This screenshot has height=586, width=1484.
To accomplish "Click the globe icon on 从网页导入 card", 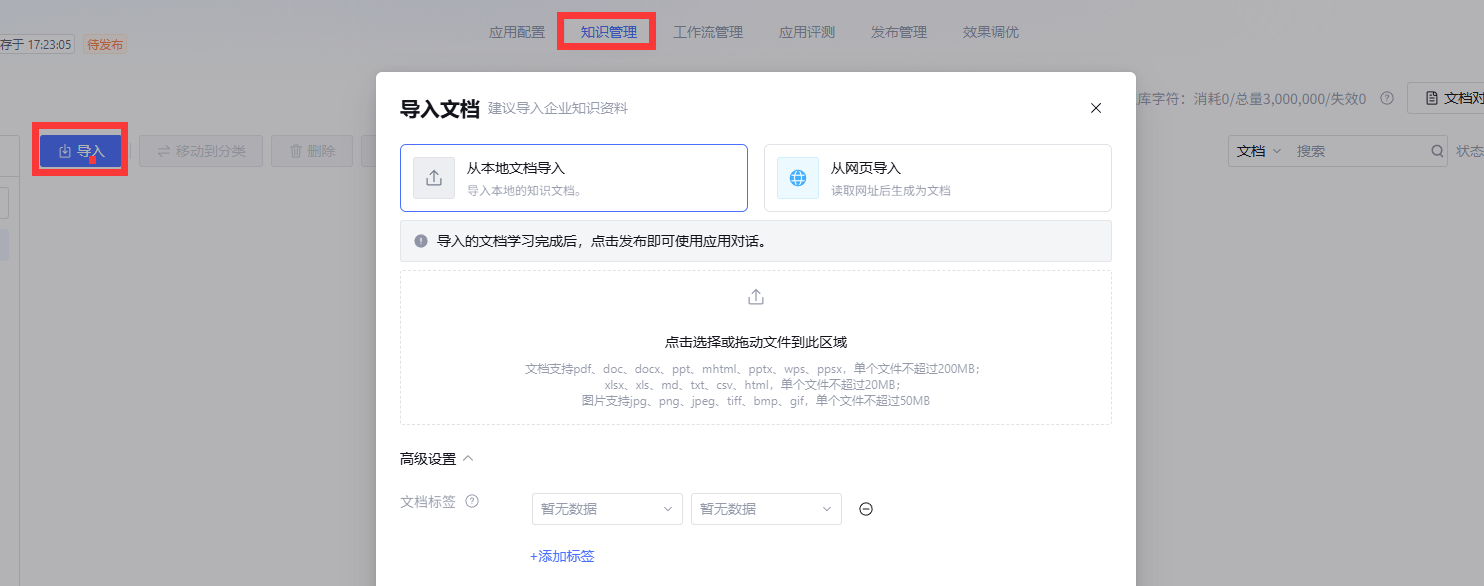I will 796,178.
